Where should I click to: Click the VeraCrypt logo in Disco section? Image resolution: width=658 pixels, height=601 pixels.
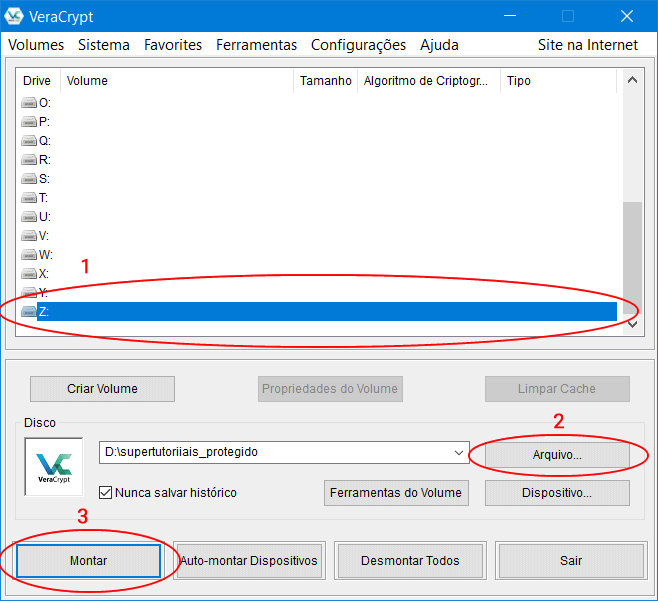coord(54,465)
